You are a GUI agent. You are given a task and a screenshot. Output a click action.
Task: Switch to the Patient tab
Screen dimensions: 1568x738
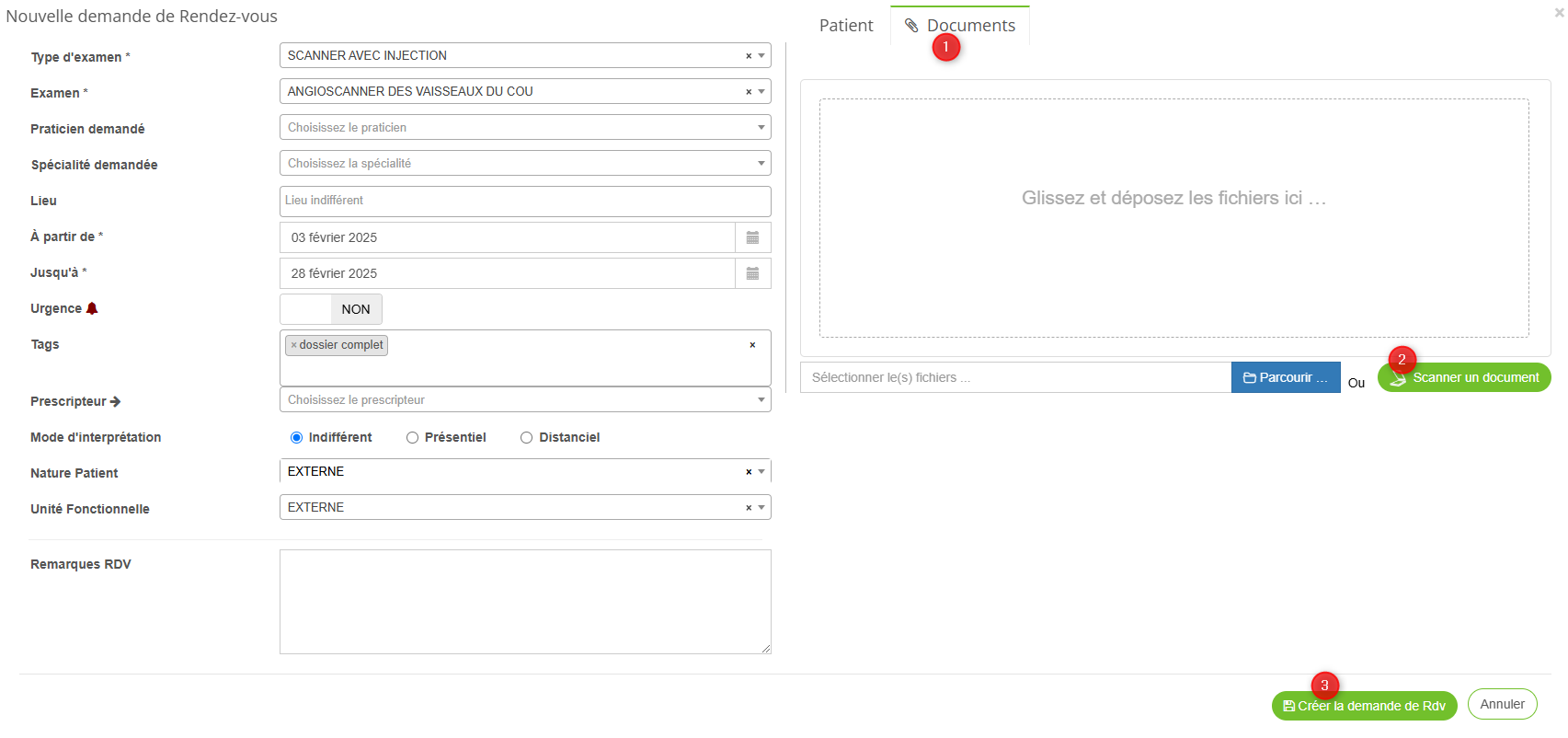[x=845, y=26]
